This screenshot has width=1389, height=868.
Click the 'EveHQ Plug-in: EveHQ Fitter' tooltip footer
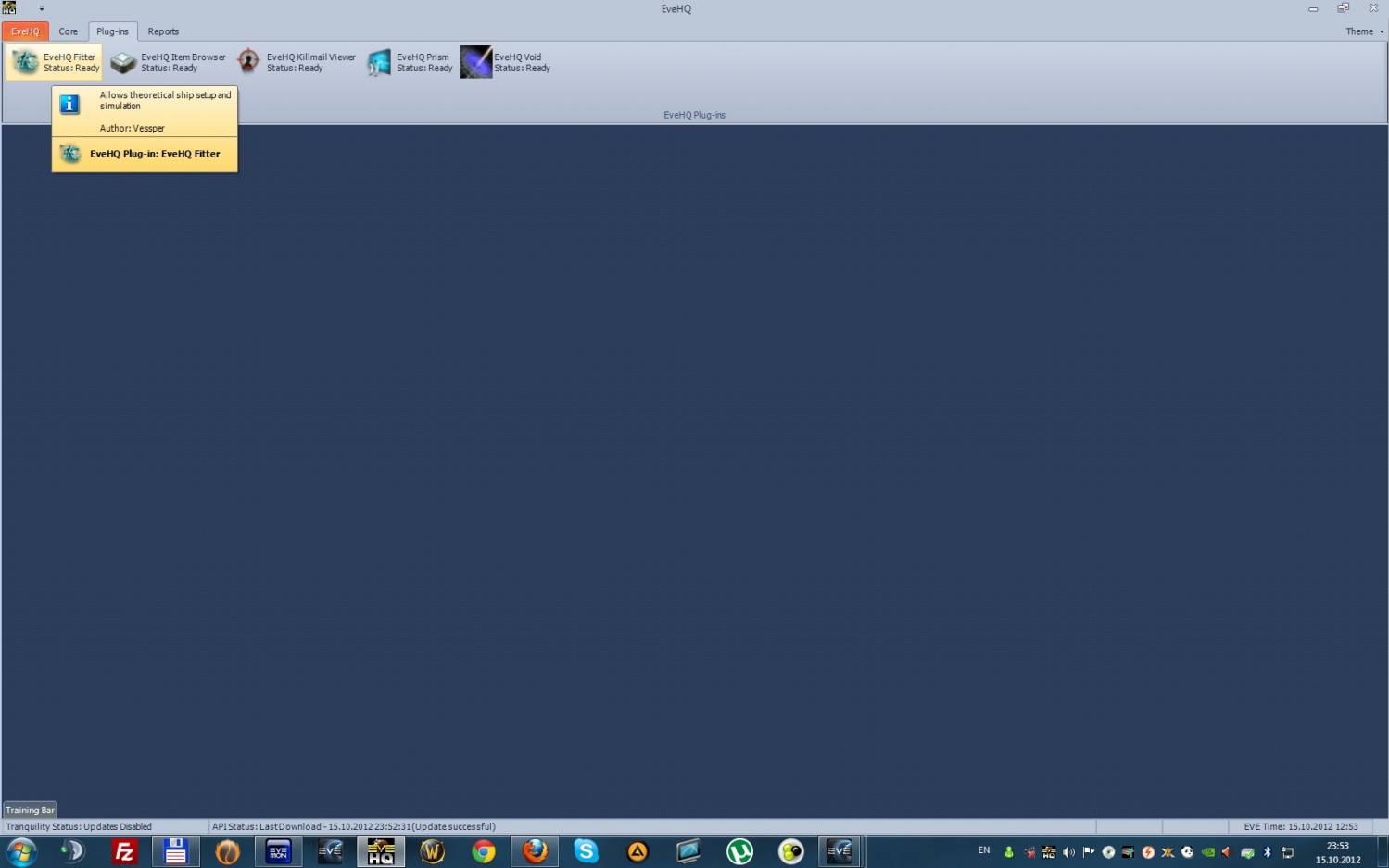(x=145, y=154)
